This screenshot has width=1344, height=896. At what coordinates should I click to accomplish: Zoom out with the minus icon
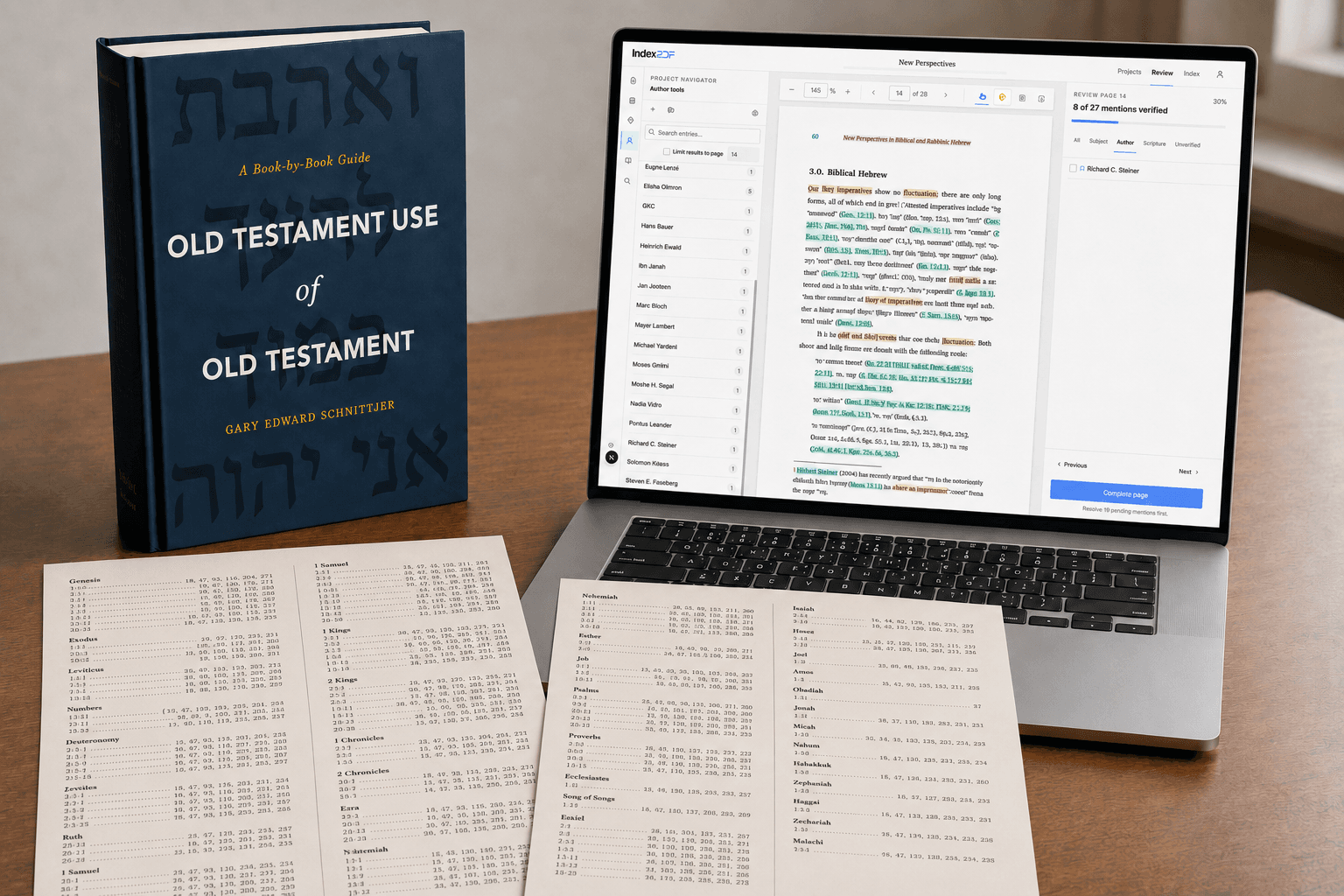pyautogui.click(x=792, y=90)
